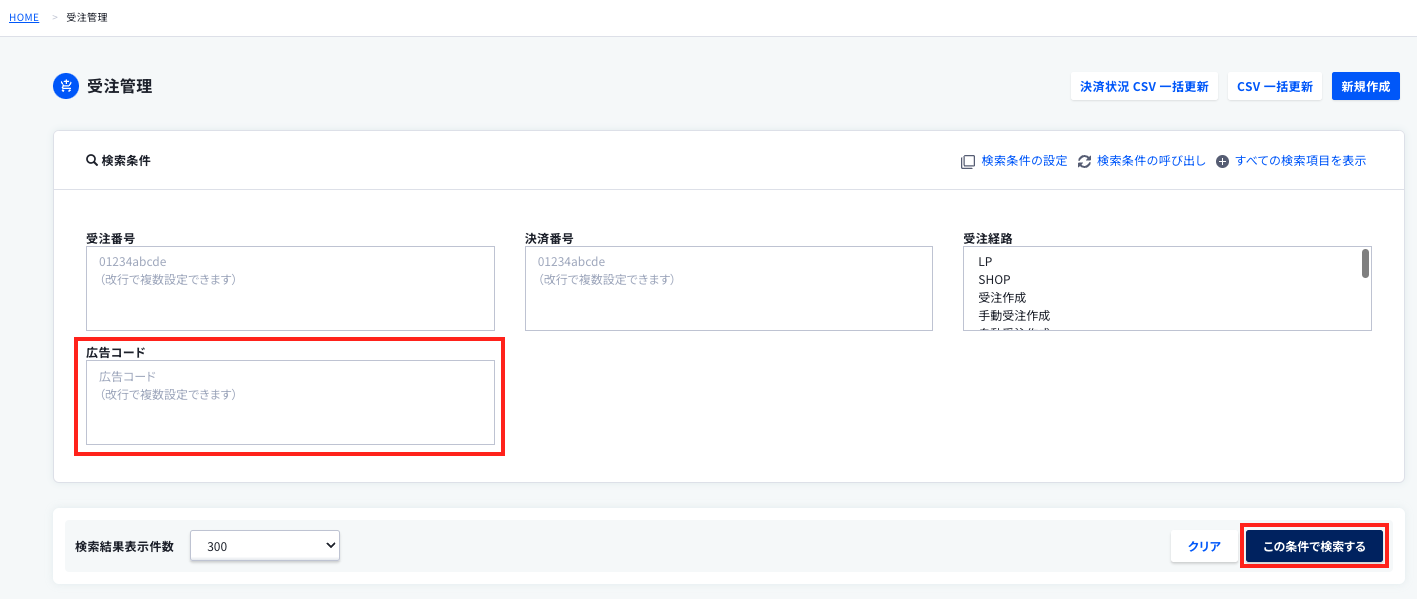
Task: Show all fields via すべての検索項目を表示
Action: tap(1300, 161)
